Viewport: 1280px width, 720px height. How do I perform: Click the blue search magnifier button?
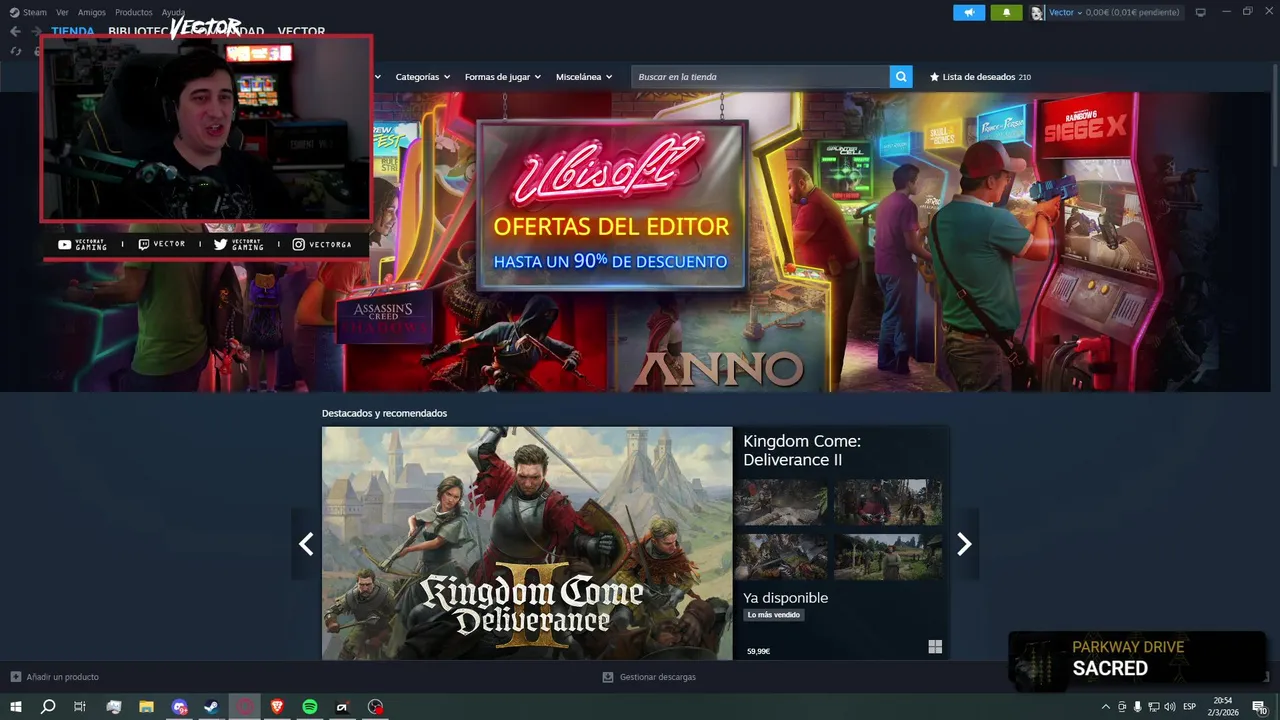(901, 77)
